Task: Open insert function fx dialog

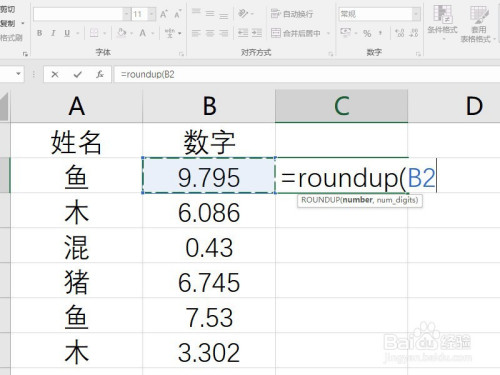Action: point(100,74)
